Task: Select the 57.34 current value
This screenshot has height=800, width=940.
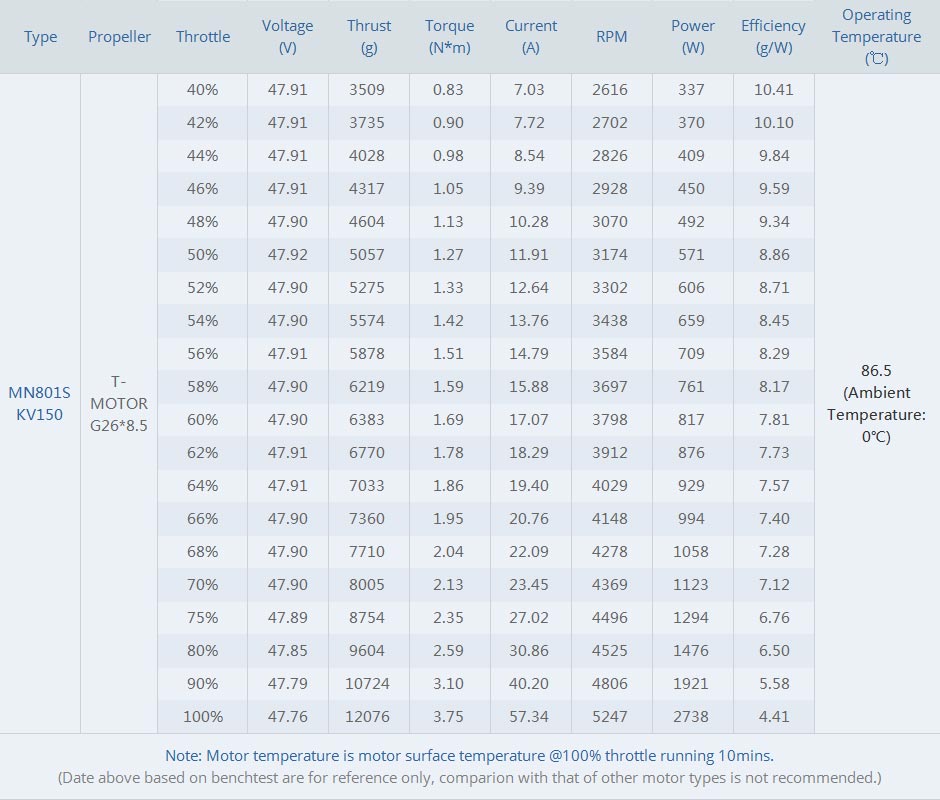Action: click(529, 717)
